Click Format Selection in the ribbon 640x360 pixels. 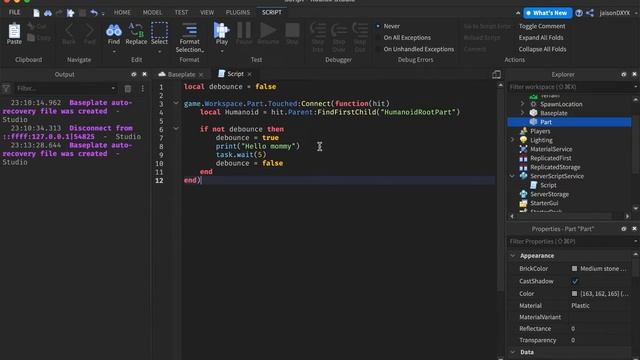[189, 38]
